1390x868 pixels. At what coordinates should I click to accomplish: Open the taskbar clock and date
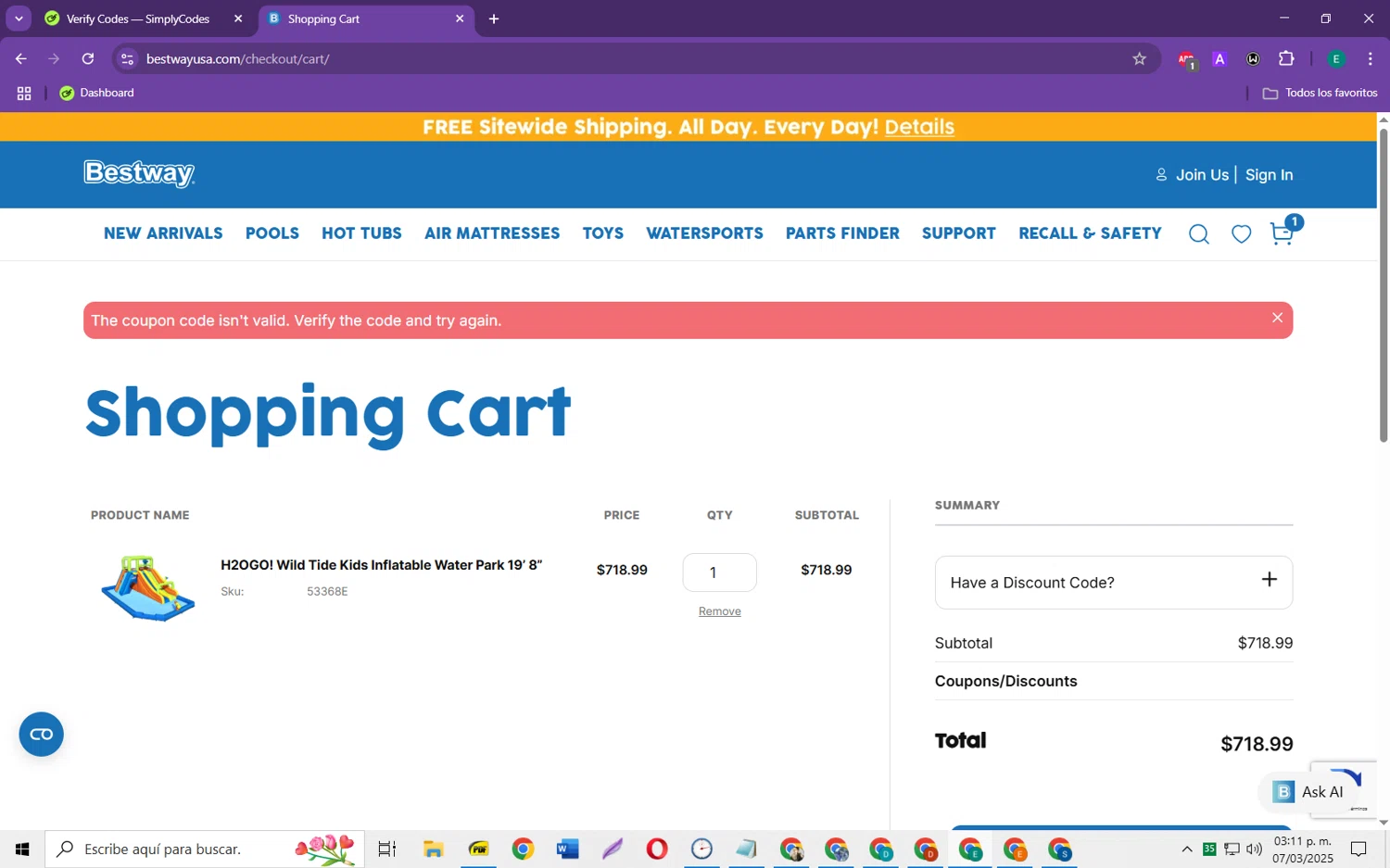point(1302,849)
